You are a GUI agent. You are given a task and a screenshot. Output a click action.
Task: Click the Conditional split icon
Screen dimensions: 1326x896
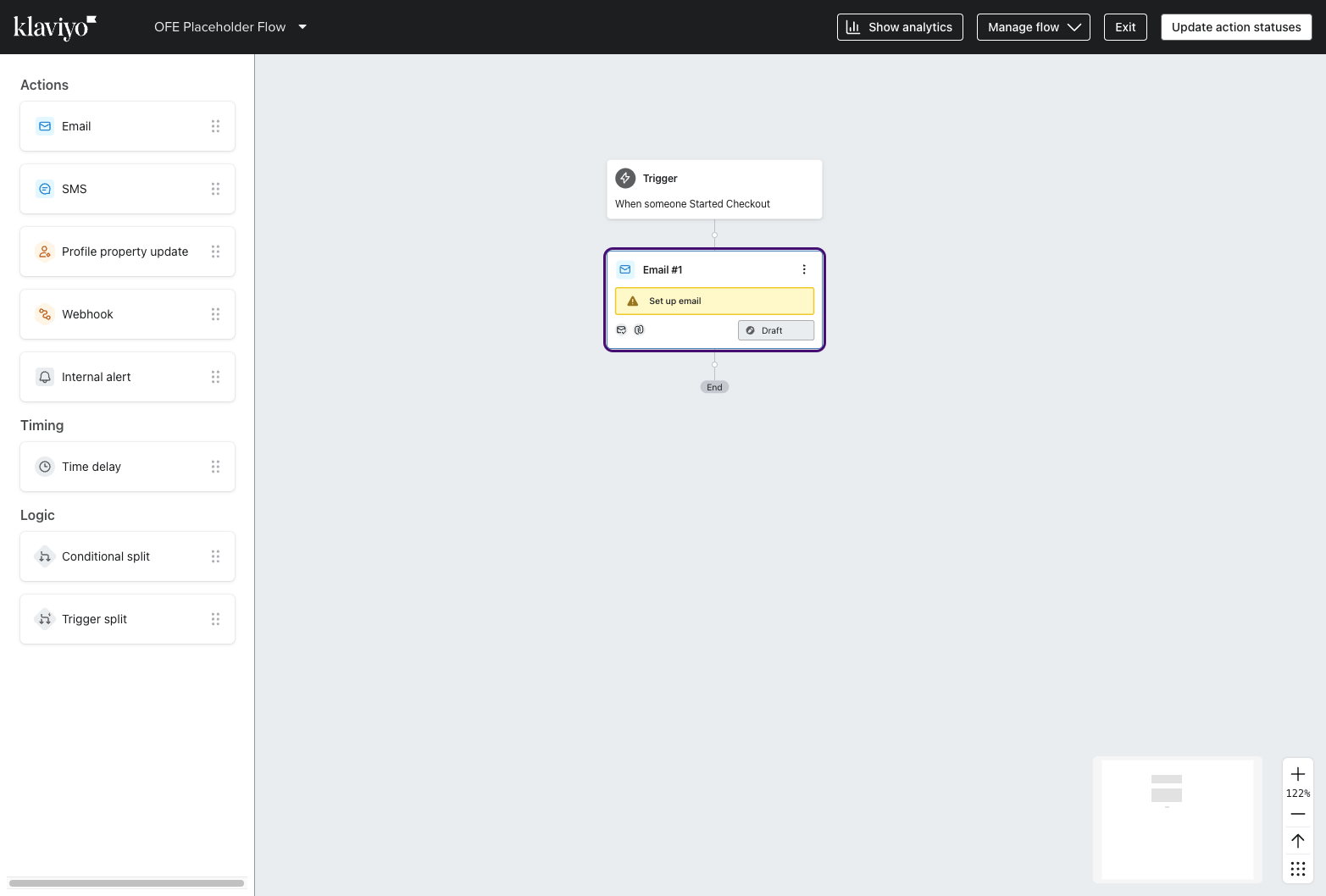pos(44,556)
